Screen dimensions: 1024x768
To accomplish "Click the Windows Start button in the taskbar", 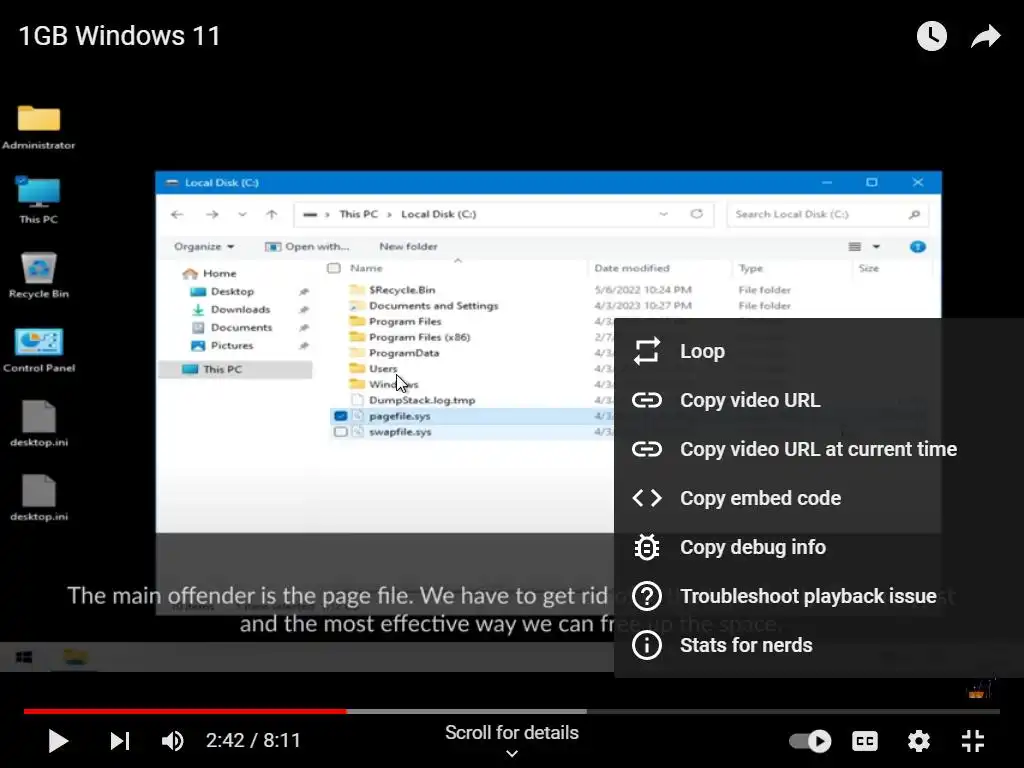I will click(x=24, y=657).
